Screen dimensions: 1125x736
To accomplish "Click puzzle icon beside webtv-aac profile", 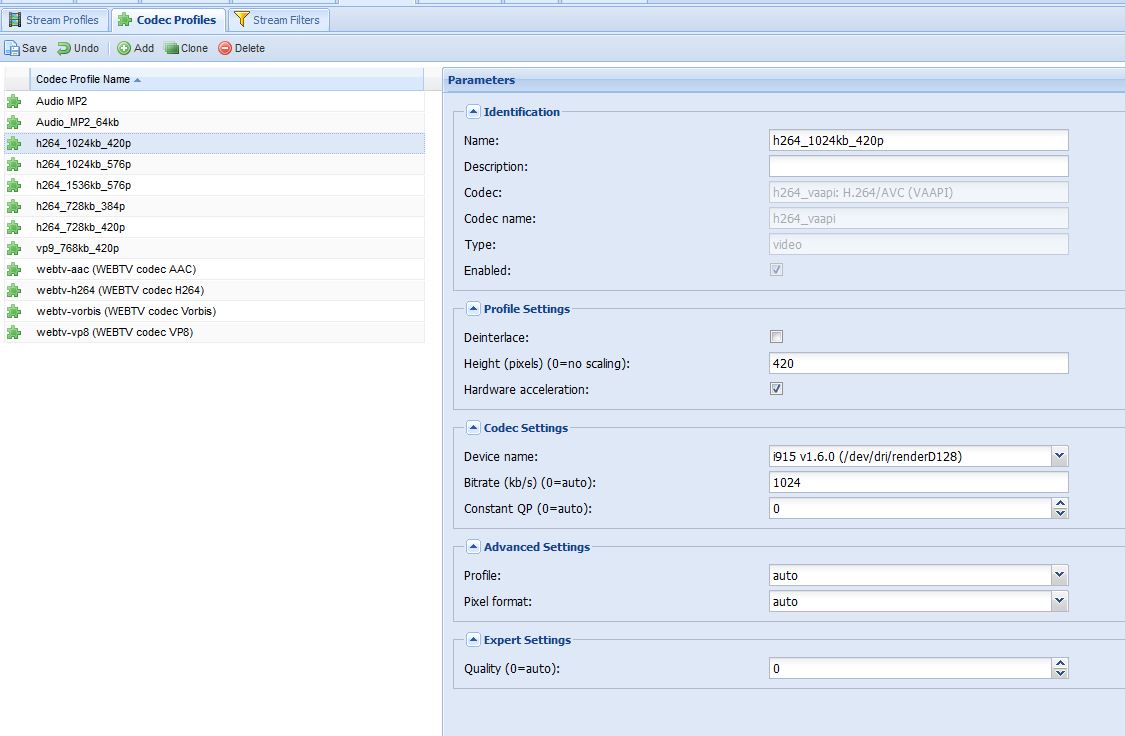I will click(x=14, y=269).
